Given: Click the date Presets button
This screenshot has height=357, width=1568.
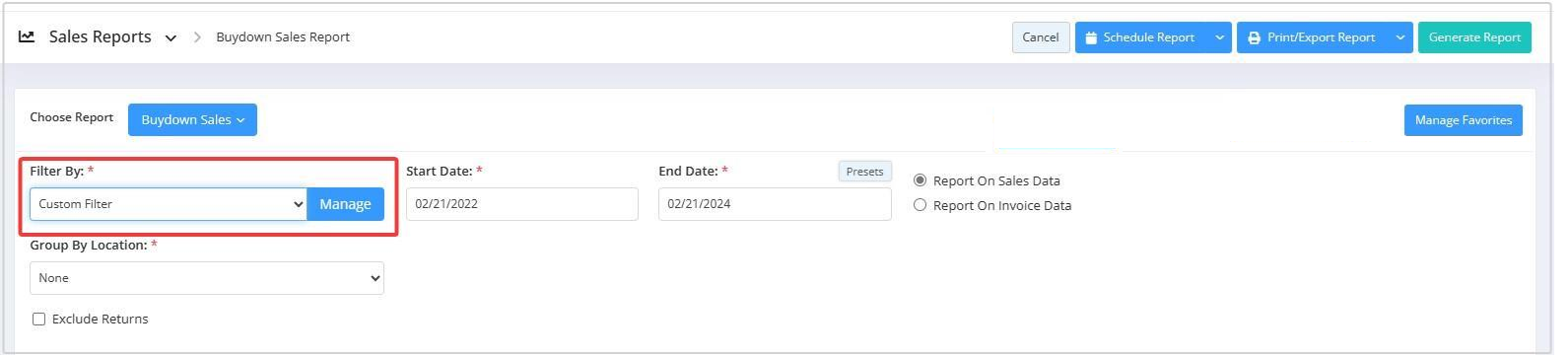Looking at the screenshot, I should (864, 172).
